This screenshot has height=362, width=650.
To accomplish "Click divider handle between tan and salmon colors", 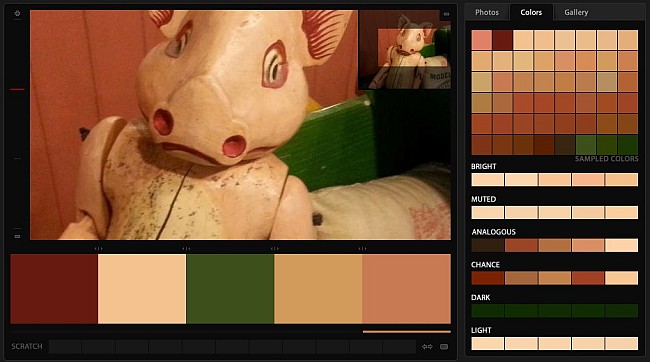I will 362,248.
